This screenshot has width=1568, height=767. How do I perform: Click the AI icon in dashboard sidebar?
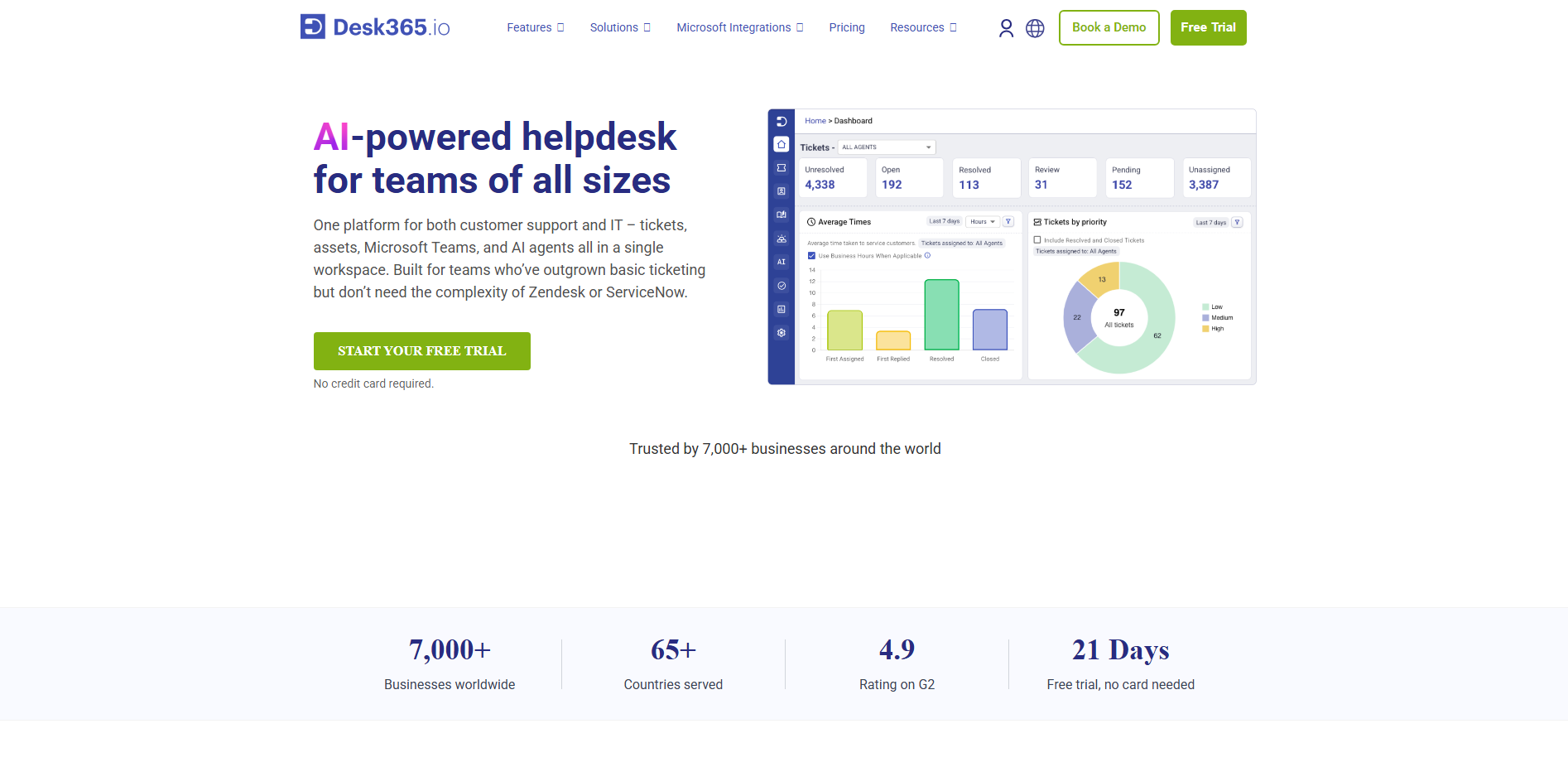tap(781, 262)
